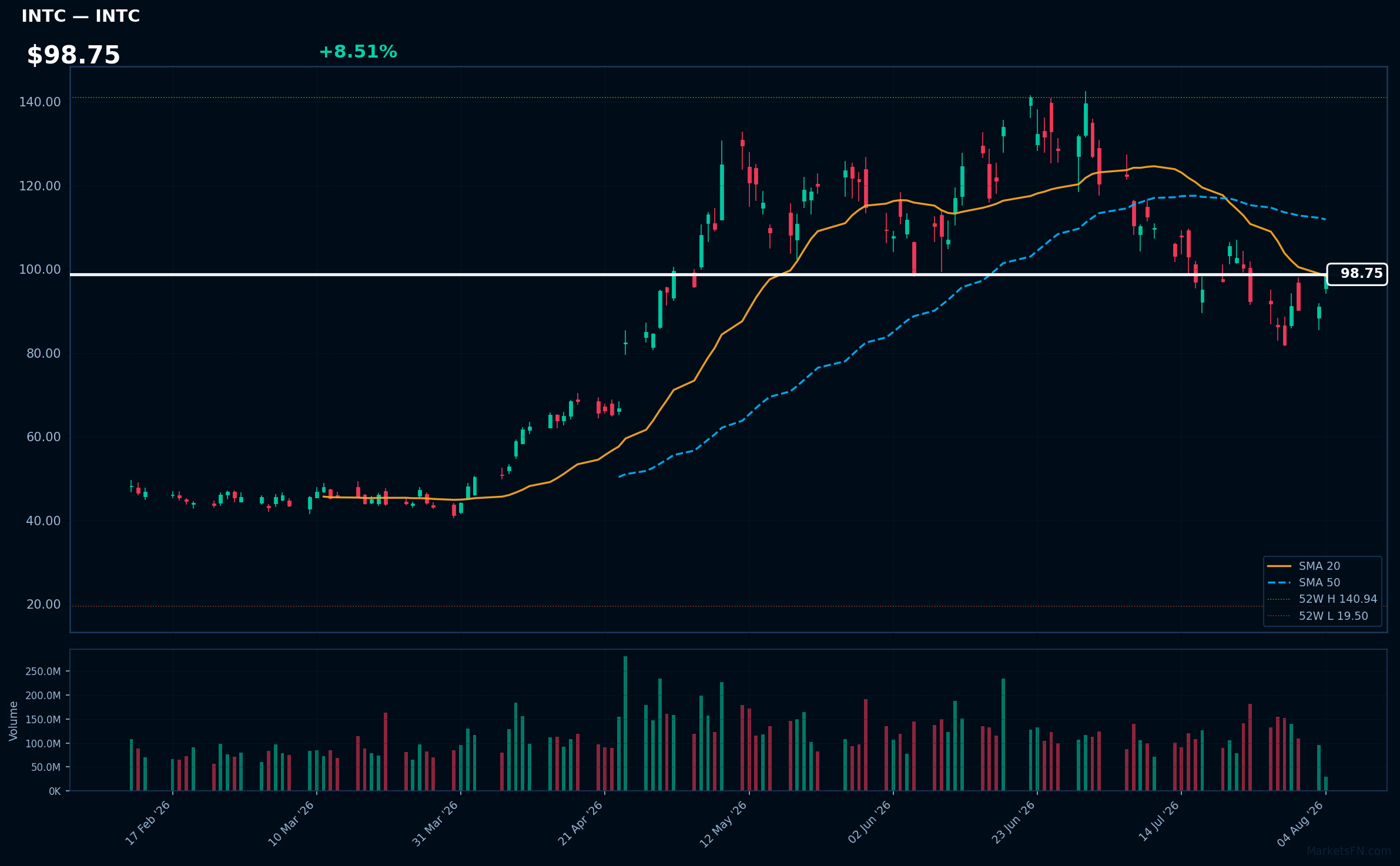Click the 150.0M volume axis label
This screenshot has width=1400, height=866.
[43, 720]
